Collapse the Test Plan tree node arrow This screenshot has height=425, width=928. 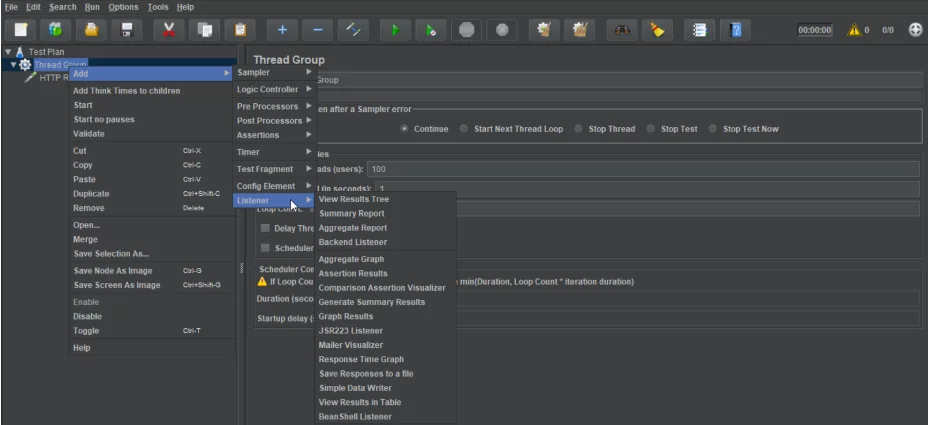pos(8,52)
